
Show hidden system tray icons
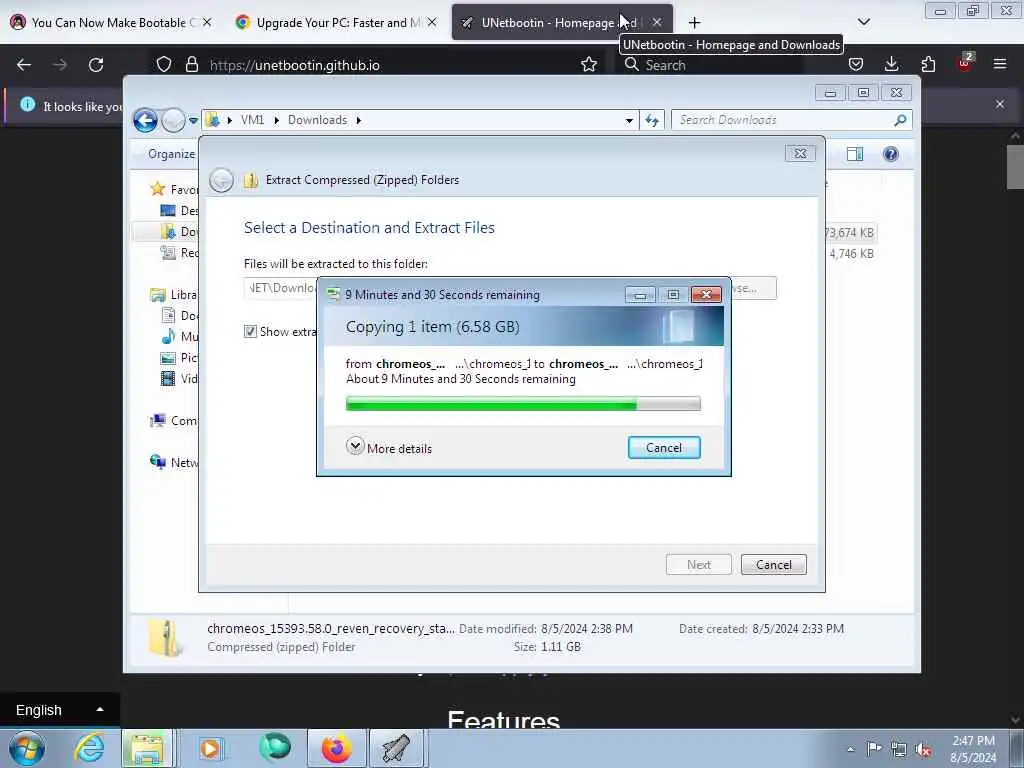pyautogui.click(x=850, y=749)
